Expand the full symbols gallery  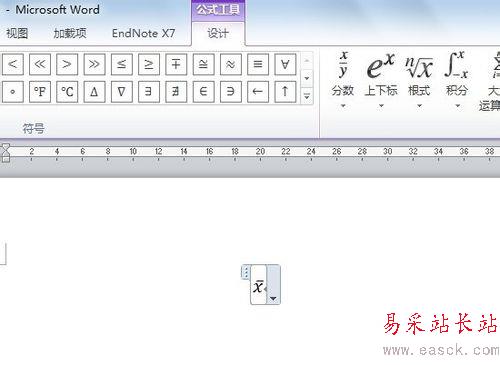click(x=307, y=96)
